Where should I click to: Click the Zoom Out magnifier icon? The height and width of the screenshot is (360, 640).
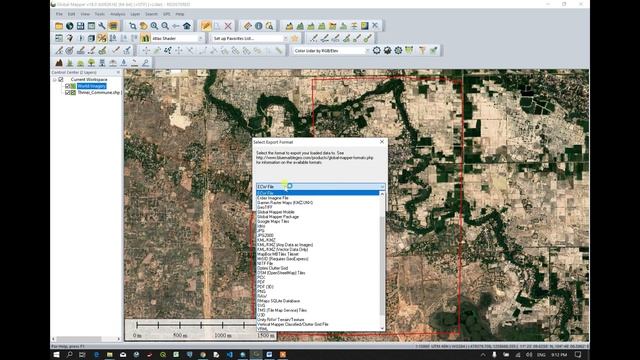point(165,26)
